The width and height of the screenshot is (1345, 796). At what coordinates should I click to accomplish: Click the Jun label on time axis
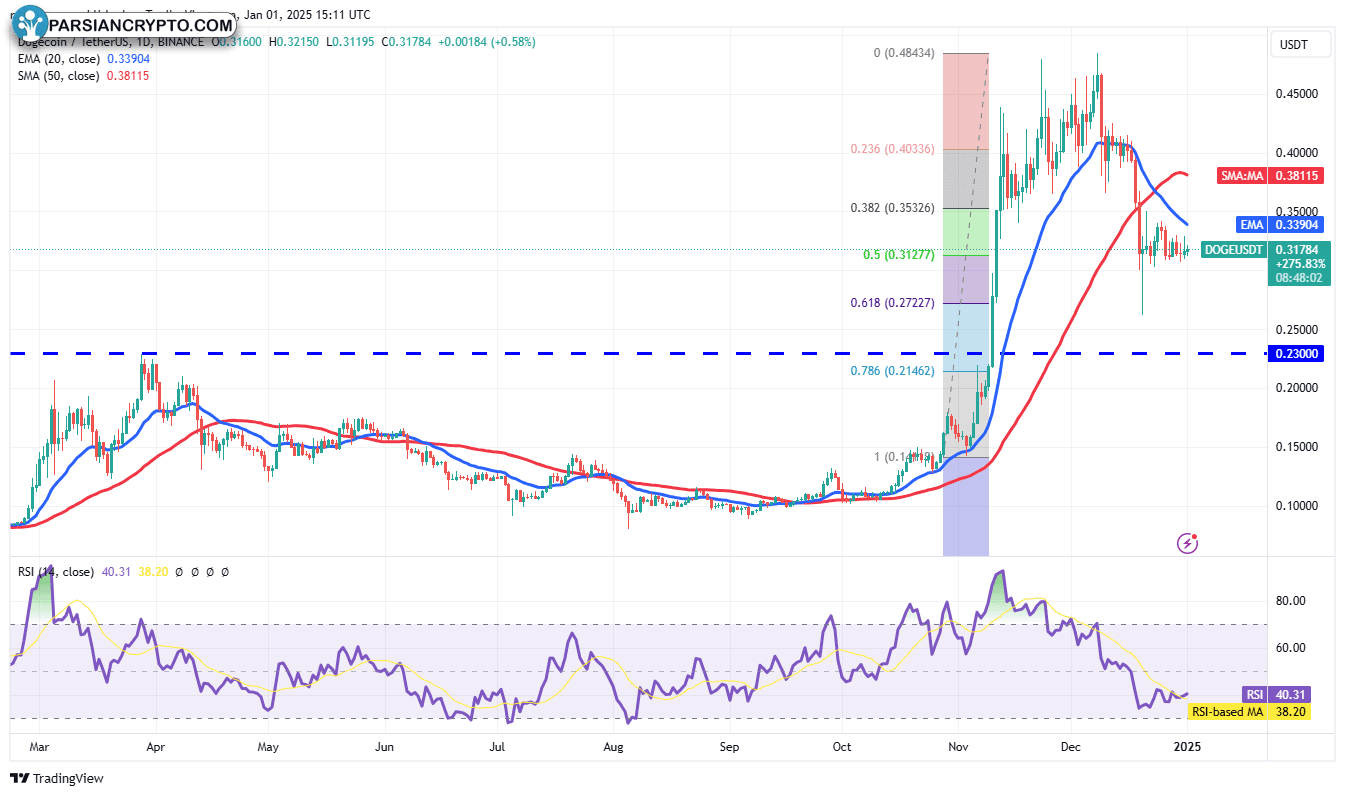384,746
